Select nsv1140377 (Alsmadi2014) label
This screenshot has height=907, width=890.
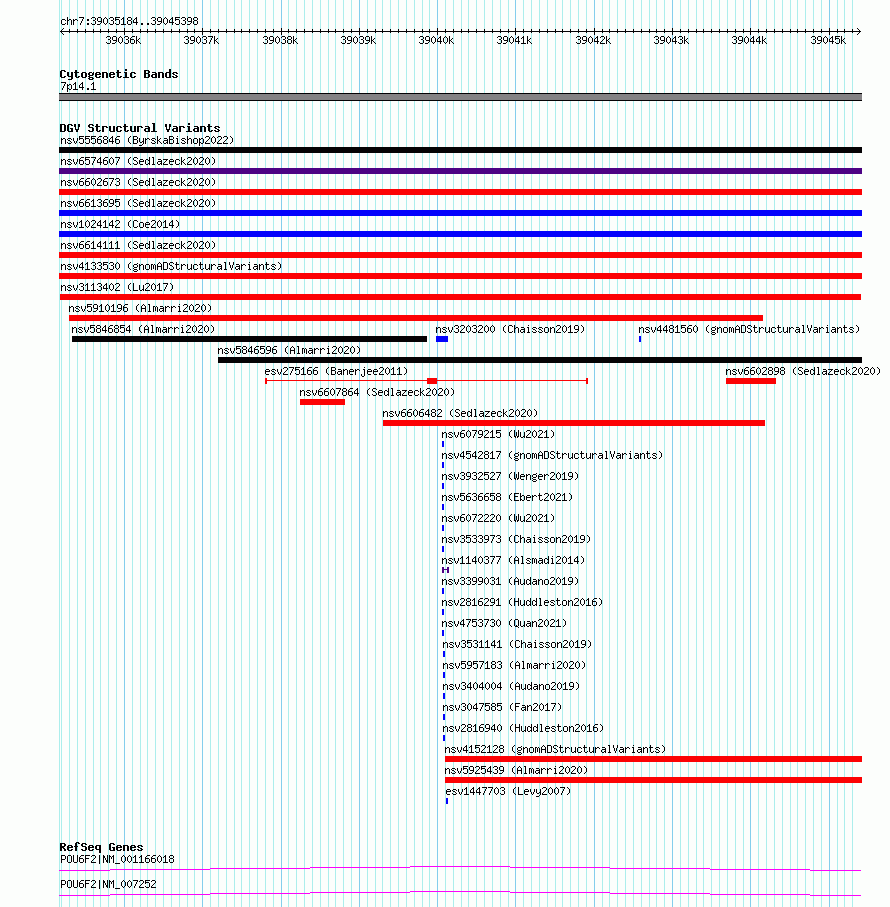click(513, 561)
